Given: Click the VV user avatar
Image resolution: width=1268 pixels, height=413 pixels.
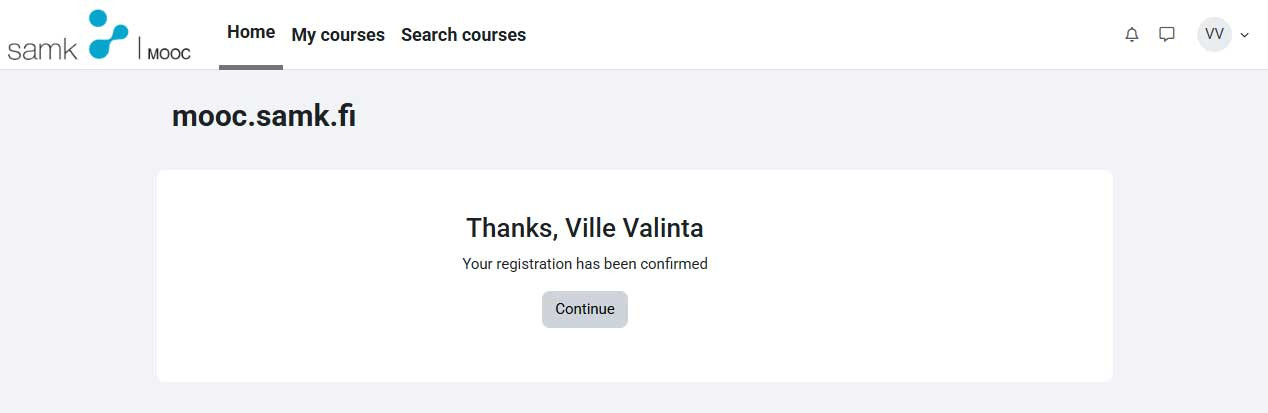Looking at the screenshot, I should point(1214,34).
